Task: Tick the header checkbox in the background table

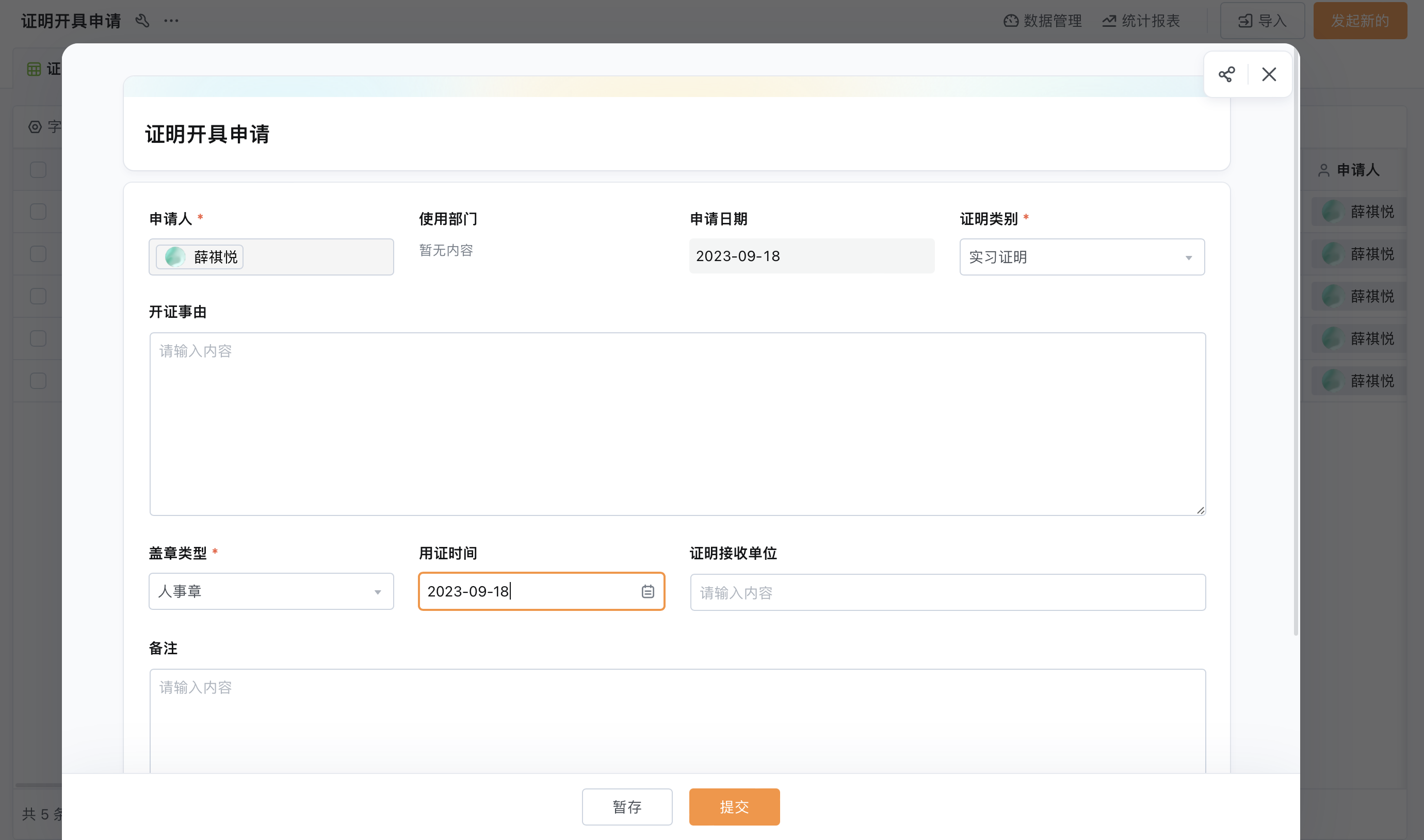Action: [x=38, y=170]
